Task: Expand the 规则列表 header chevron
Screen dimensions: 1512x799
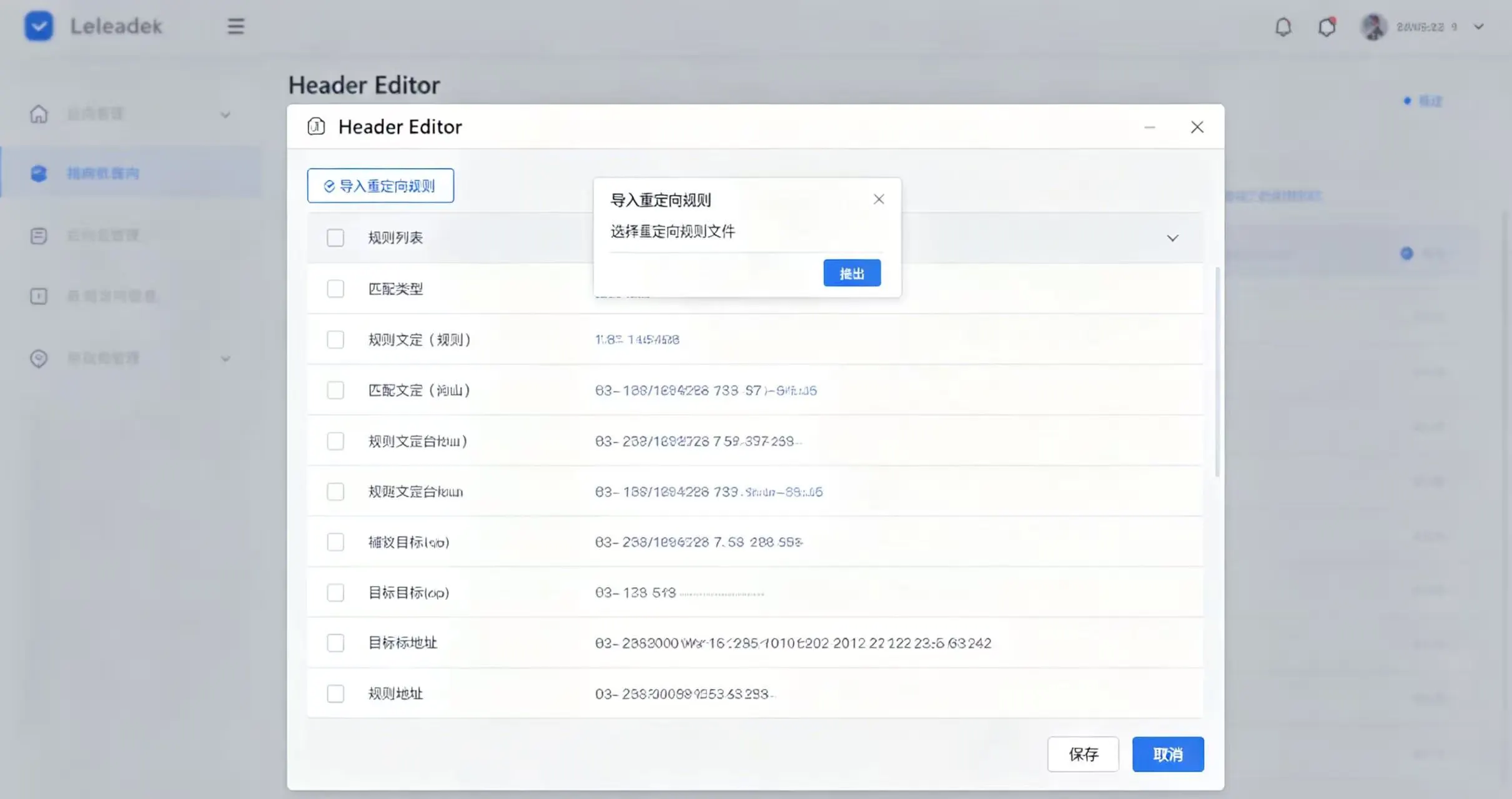Action: [x=1172, y=238]
